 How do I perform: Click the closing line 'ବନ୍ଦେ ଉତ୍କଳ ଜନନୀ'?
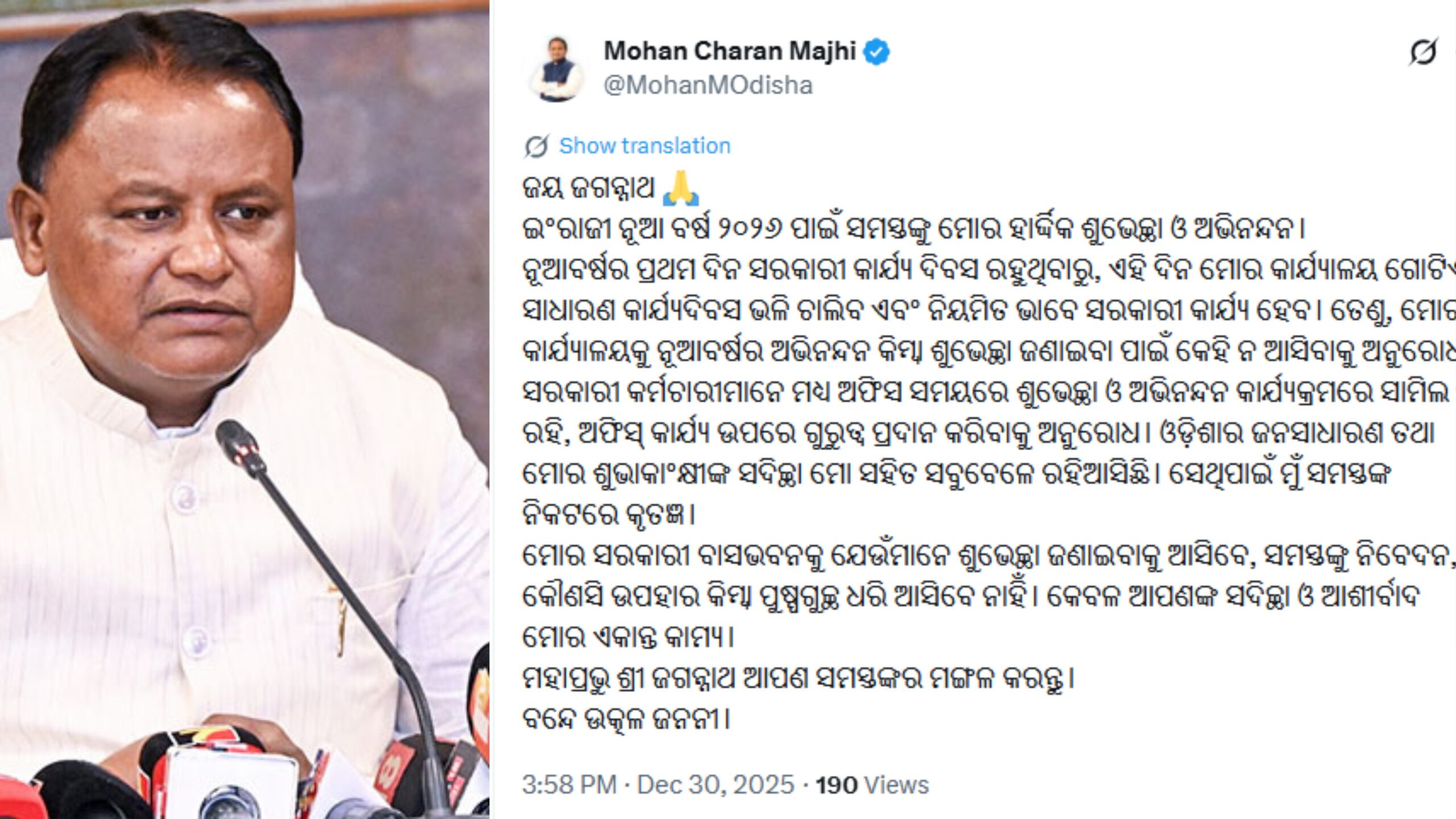click(626, 721)
